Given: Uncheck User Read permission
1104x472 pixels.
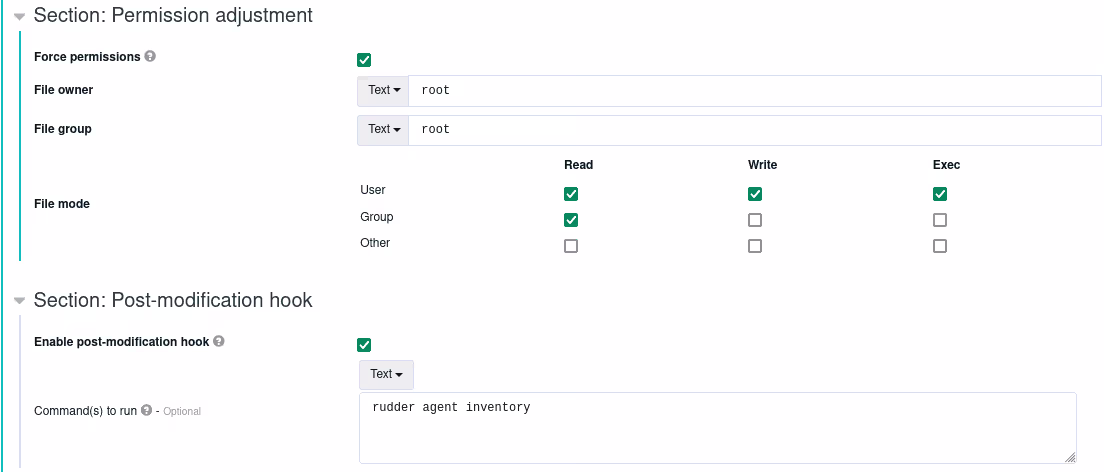Looking at the screenshot, I should pos(571,194).
